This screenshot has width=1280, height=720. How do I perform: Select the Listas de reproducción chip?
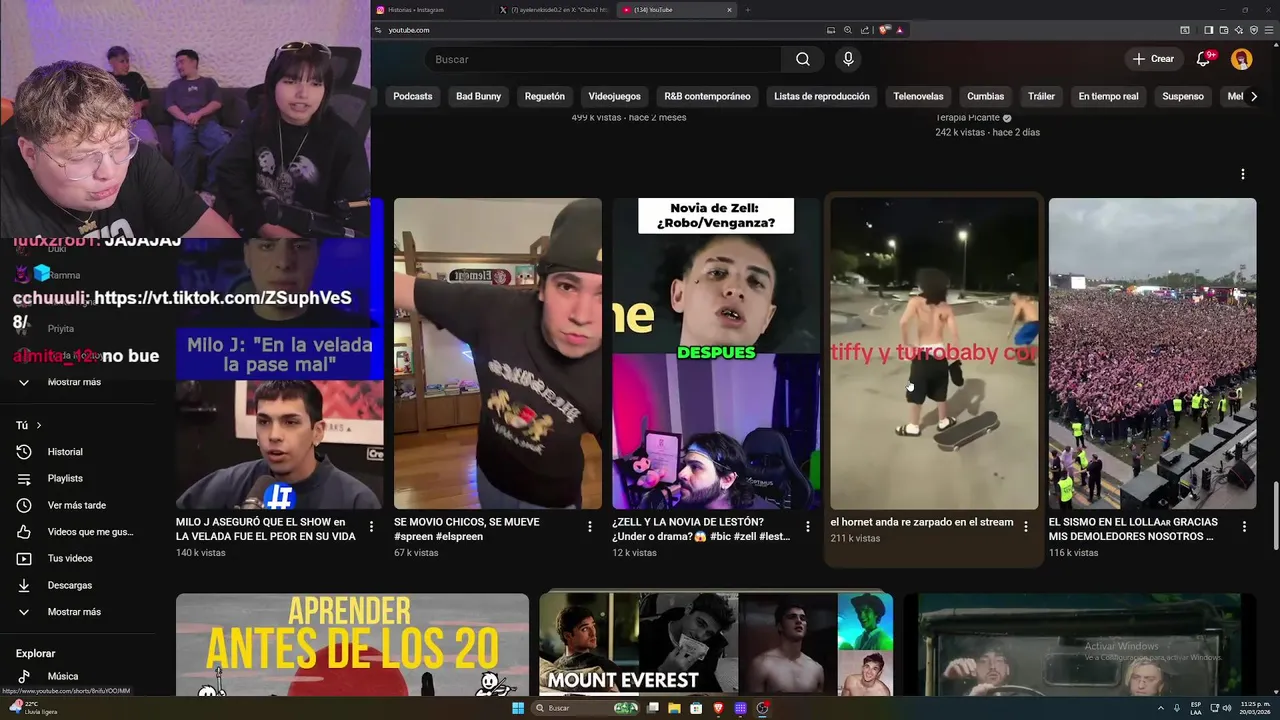tap(821, 96)
